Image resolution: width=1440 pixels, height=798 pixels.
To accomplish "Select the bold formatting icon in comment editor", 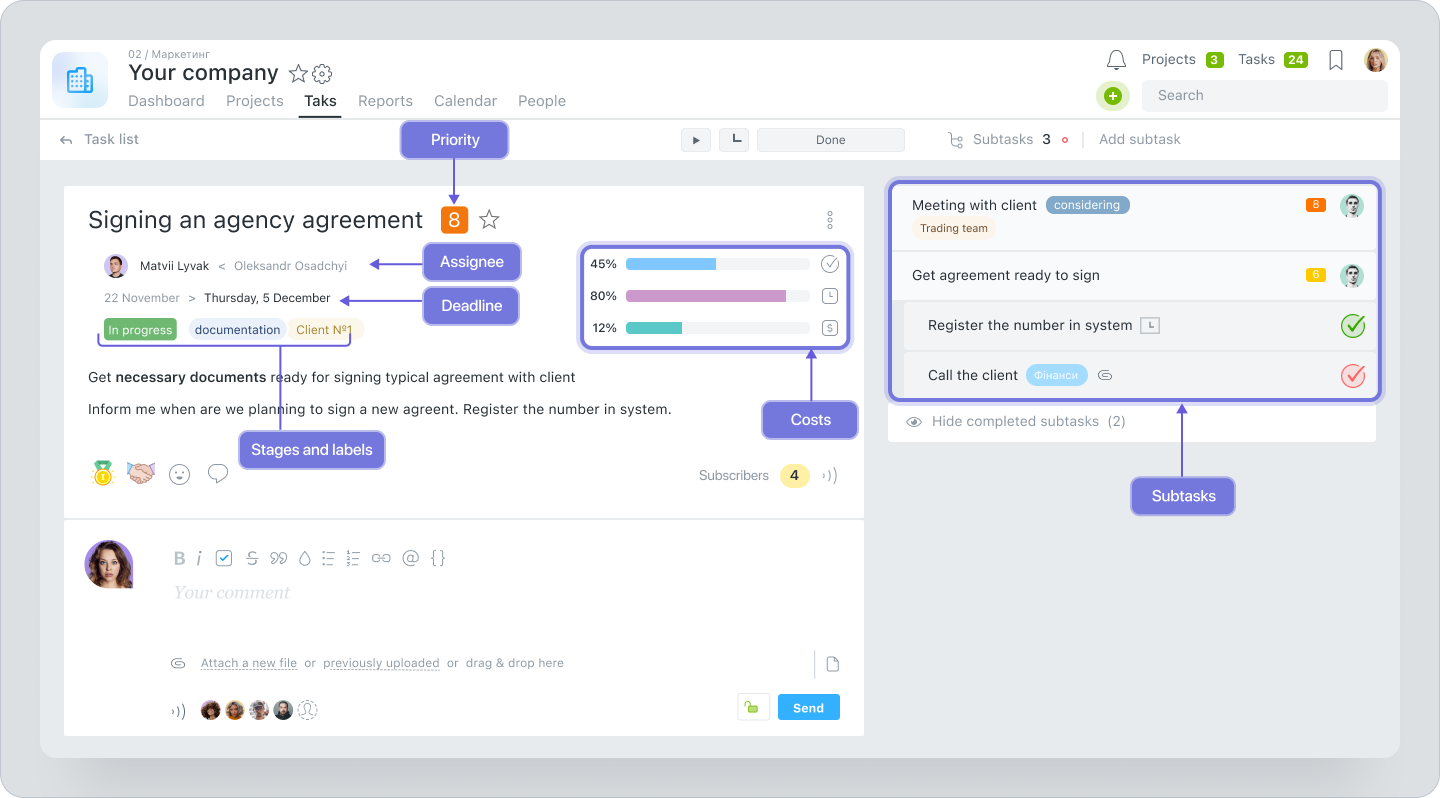I will coord(180,558).
